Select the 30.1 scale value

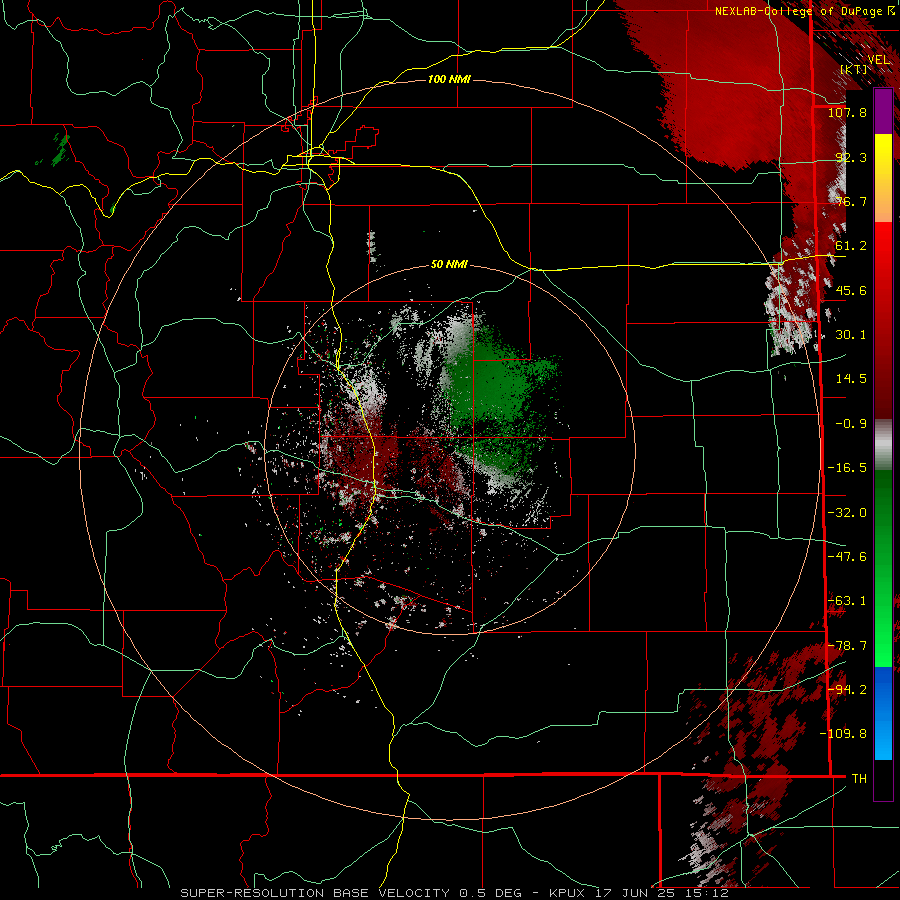[x=851, y=335]
